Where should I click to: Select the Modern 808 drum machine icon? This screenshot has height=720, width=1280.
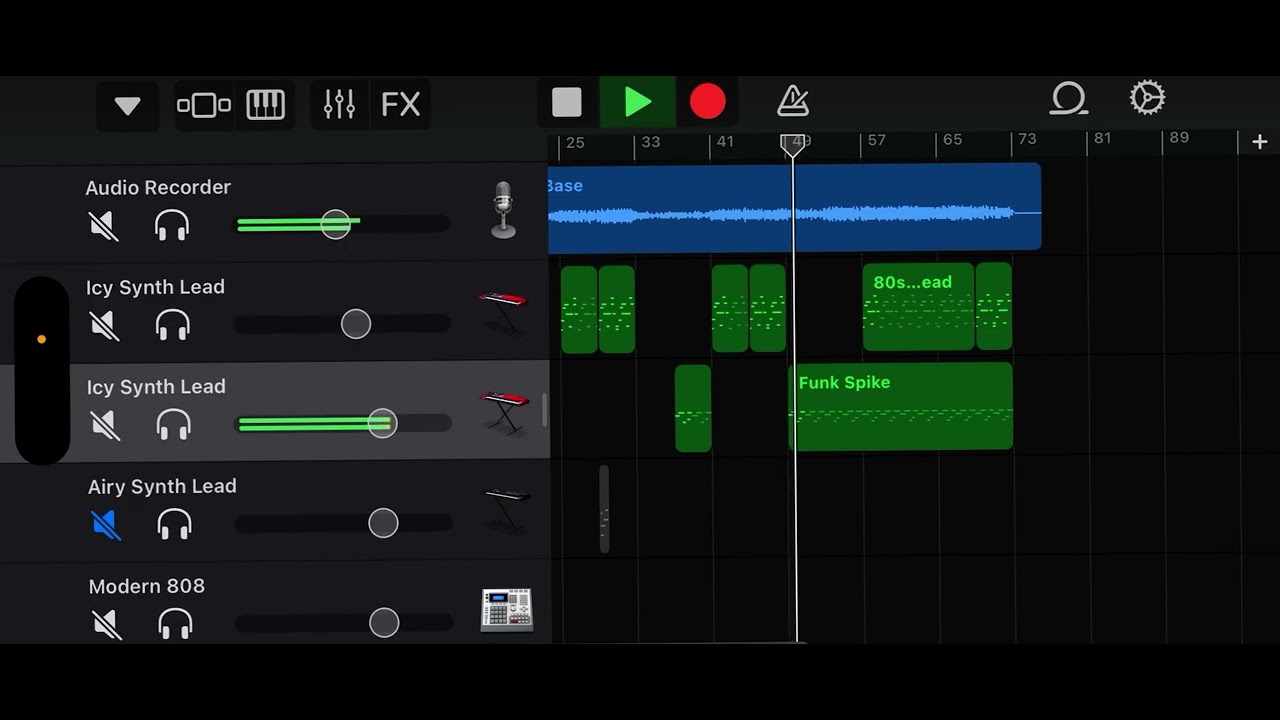pyautogui.click(x=507, y=610)
